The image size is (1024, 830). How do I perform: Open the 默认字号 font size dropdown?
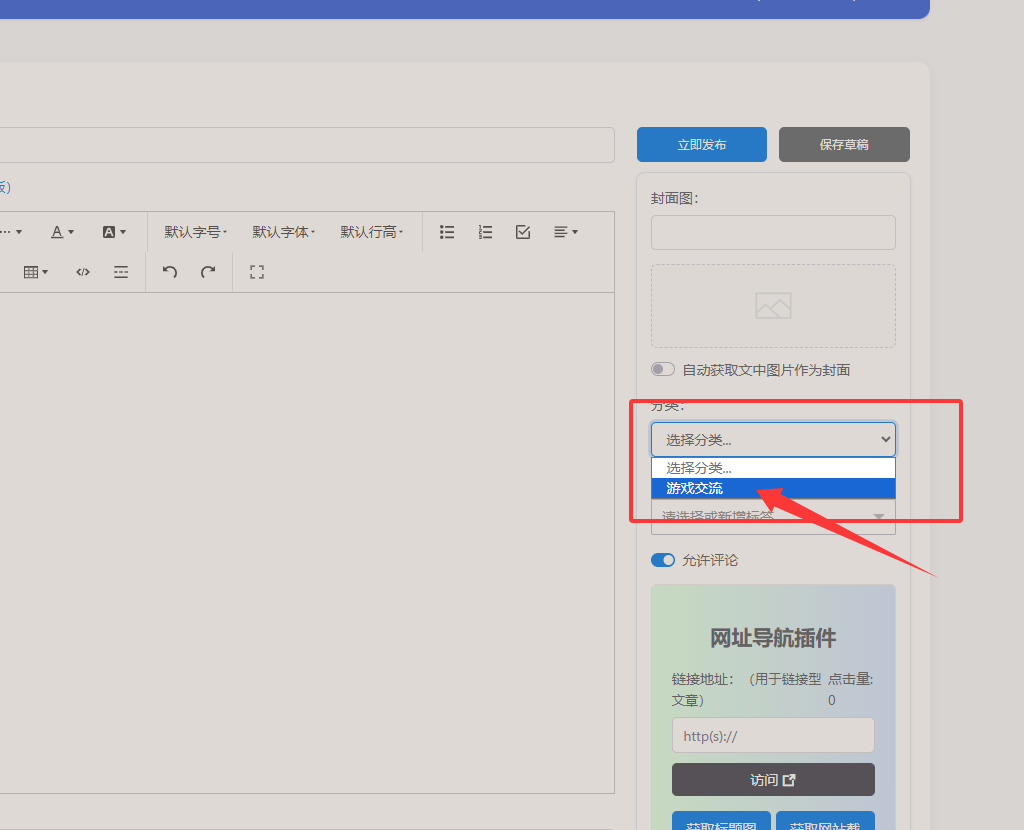point(196,232)
